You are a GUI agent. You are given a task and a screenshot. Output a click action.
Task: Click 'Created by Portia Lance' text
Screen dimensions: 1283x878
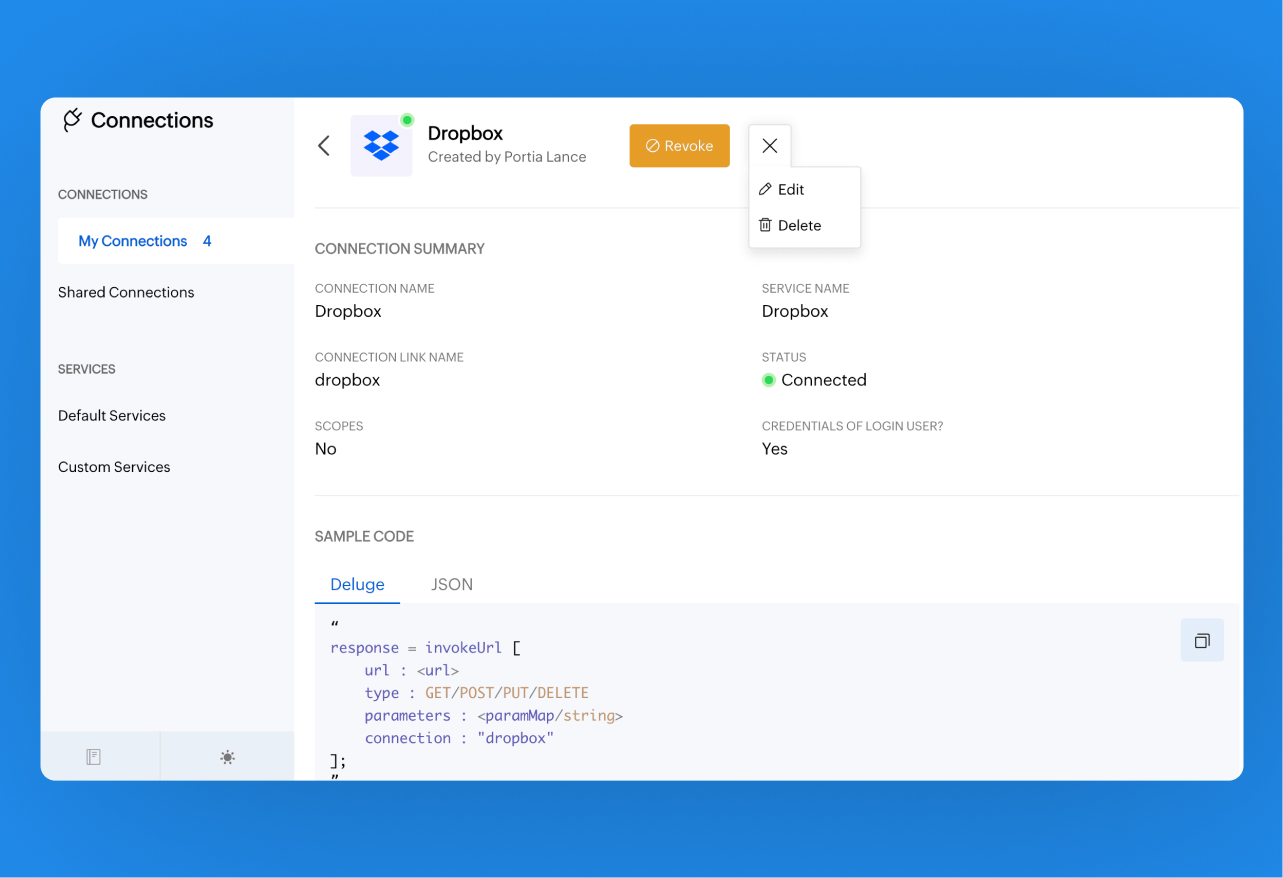point(507,157)
